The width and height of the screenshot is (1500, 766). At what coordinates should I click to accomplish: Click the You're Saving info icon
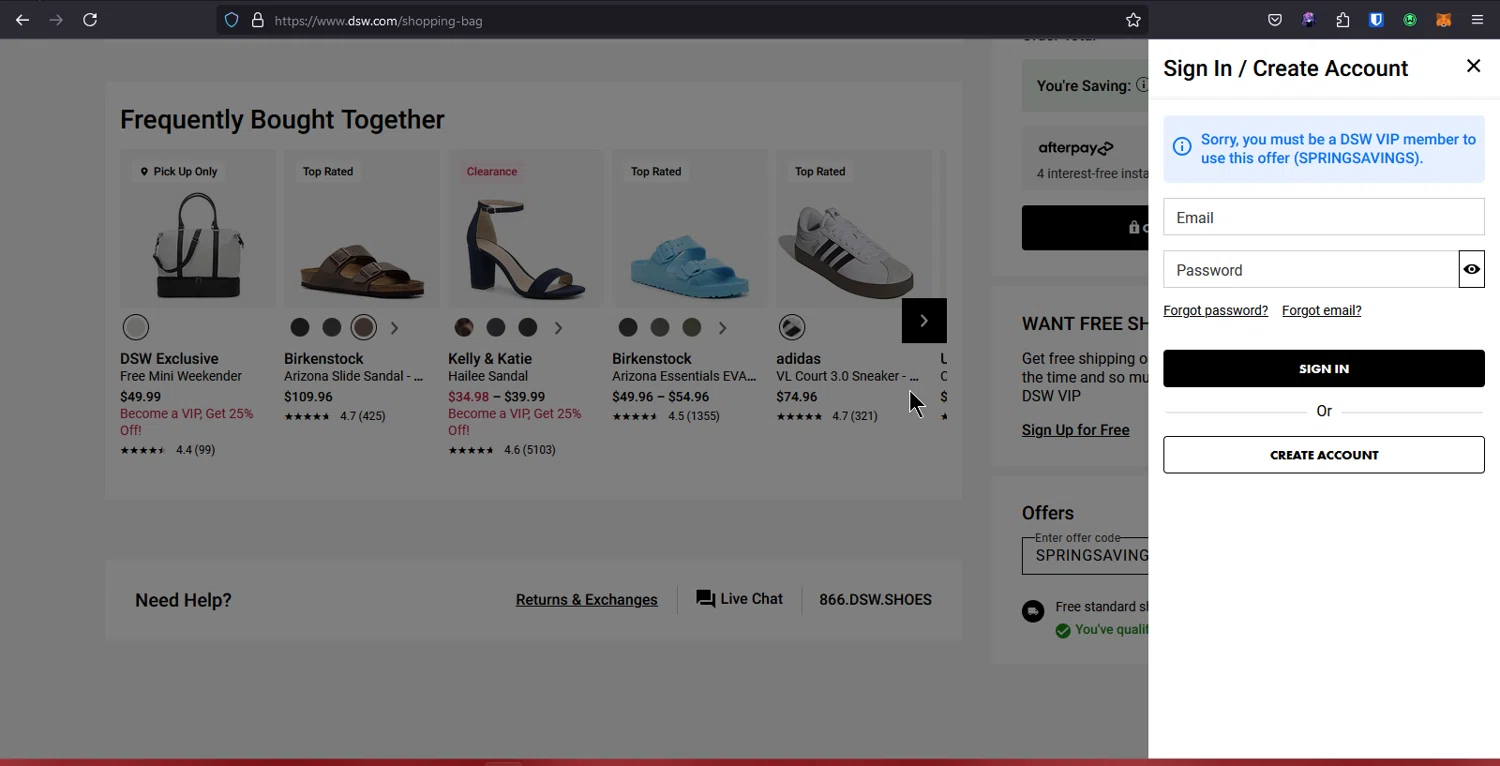click(1142, 85)
